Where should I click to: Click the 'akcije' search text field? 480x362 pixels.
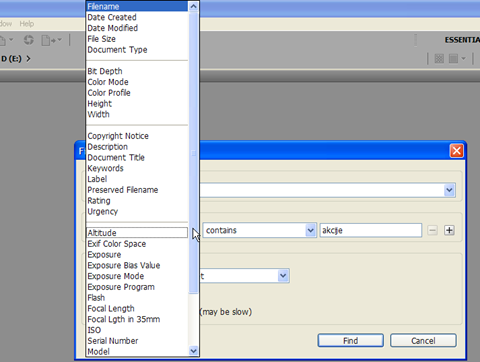pos(371,230)
